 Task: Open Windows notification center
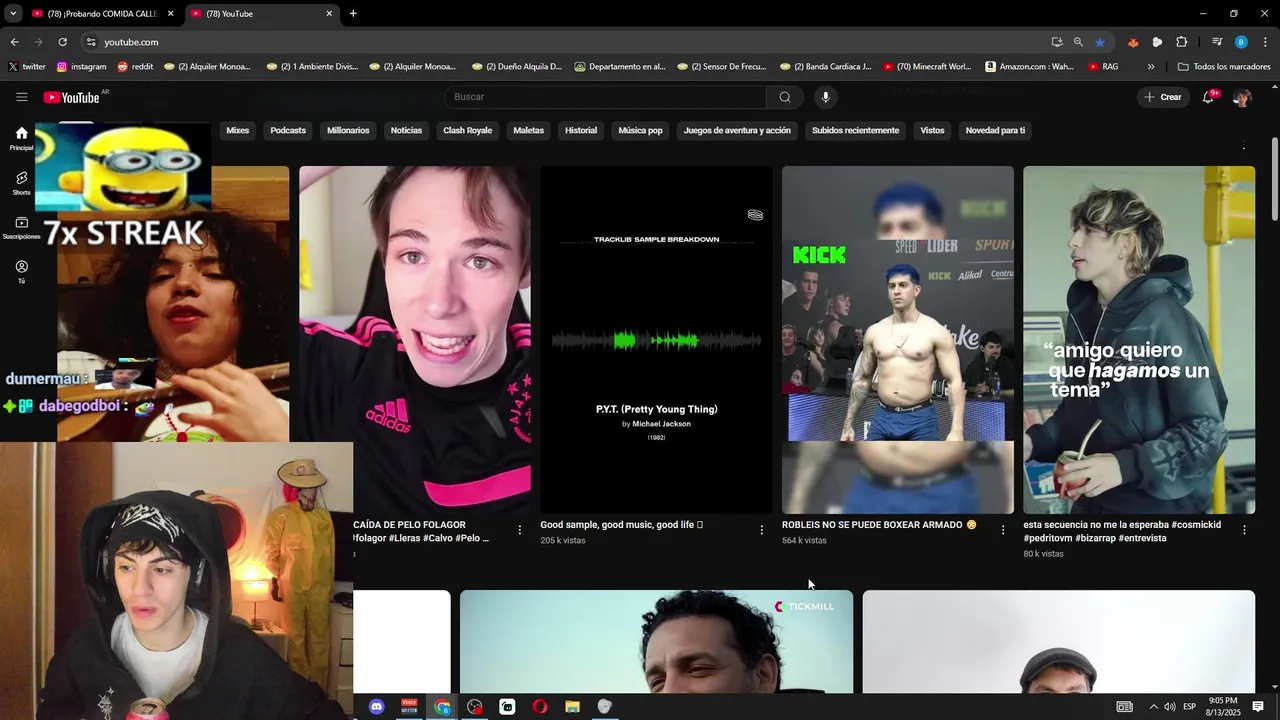[1258, 707]
